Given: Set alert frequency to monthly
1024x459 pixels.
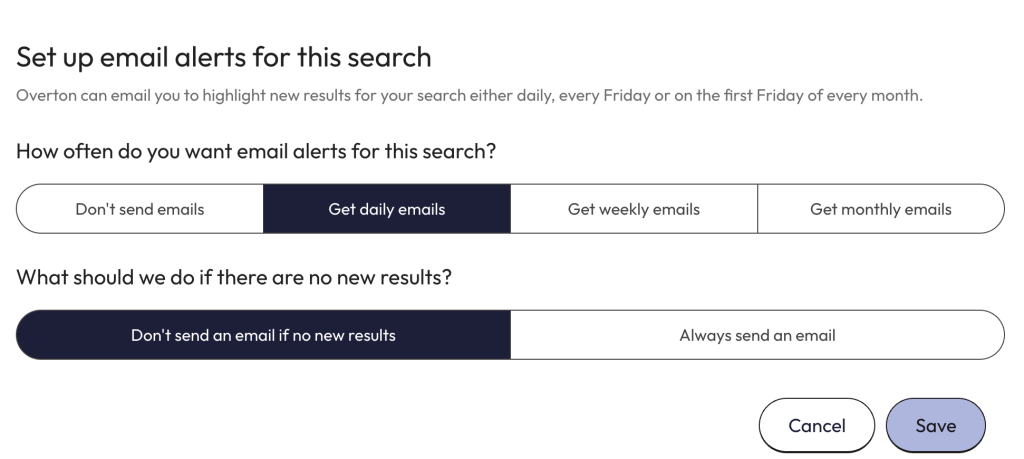Looking at the screenshot, I should (x=880, y=209).
